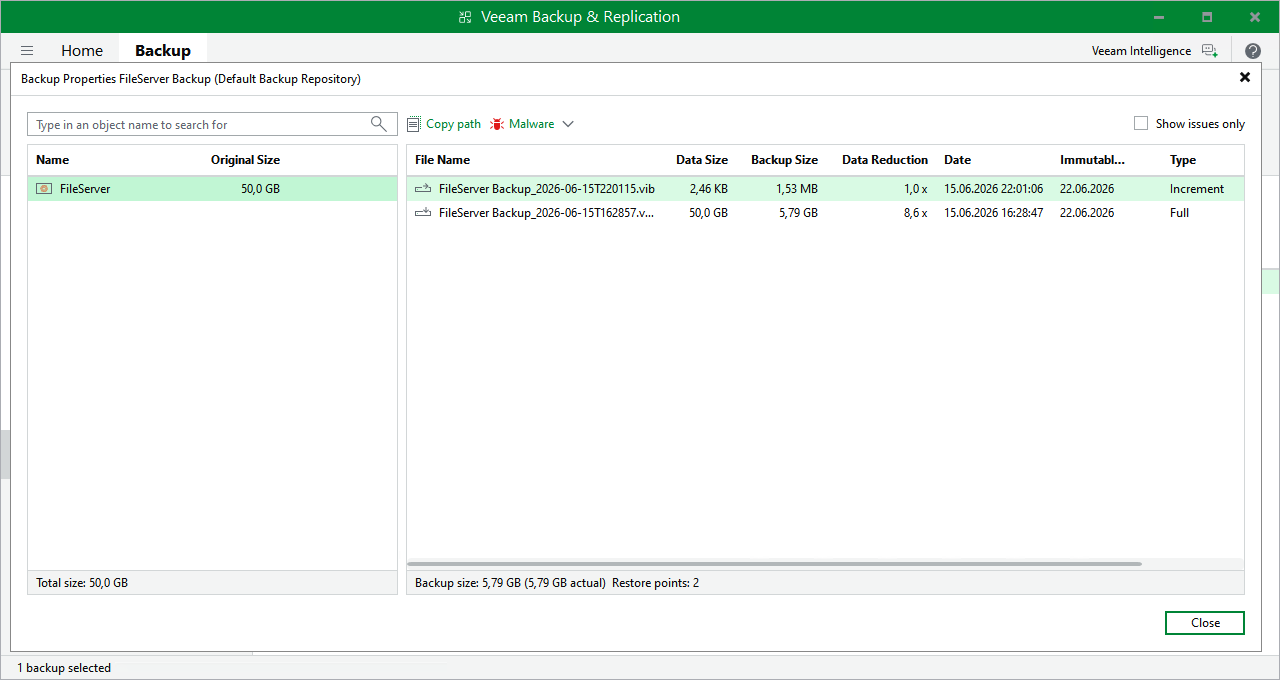Viewport: 1280px width, 680px height.
Task: Click the 1,53 MB backup size cell
Action: [796, 188]
